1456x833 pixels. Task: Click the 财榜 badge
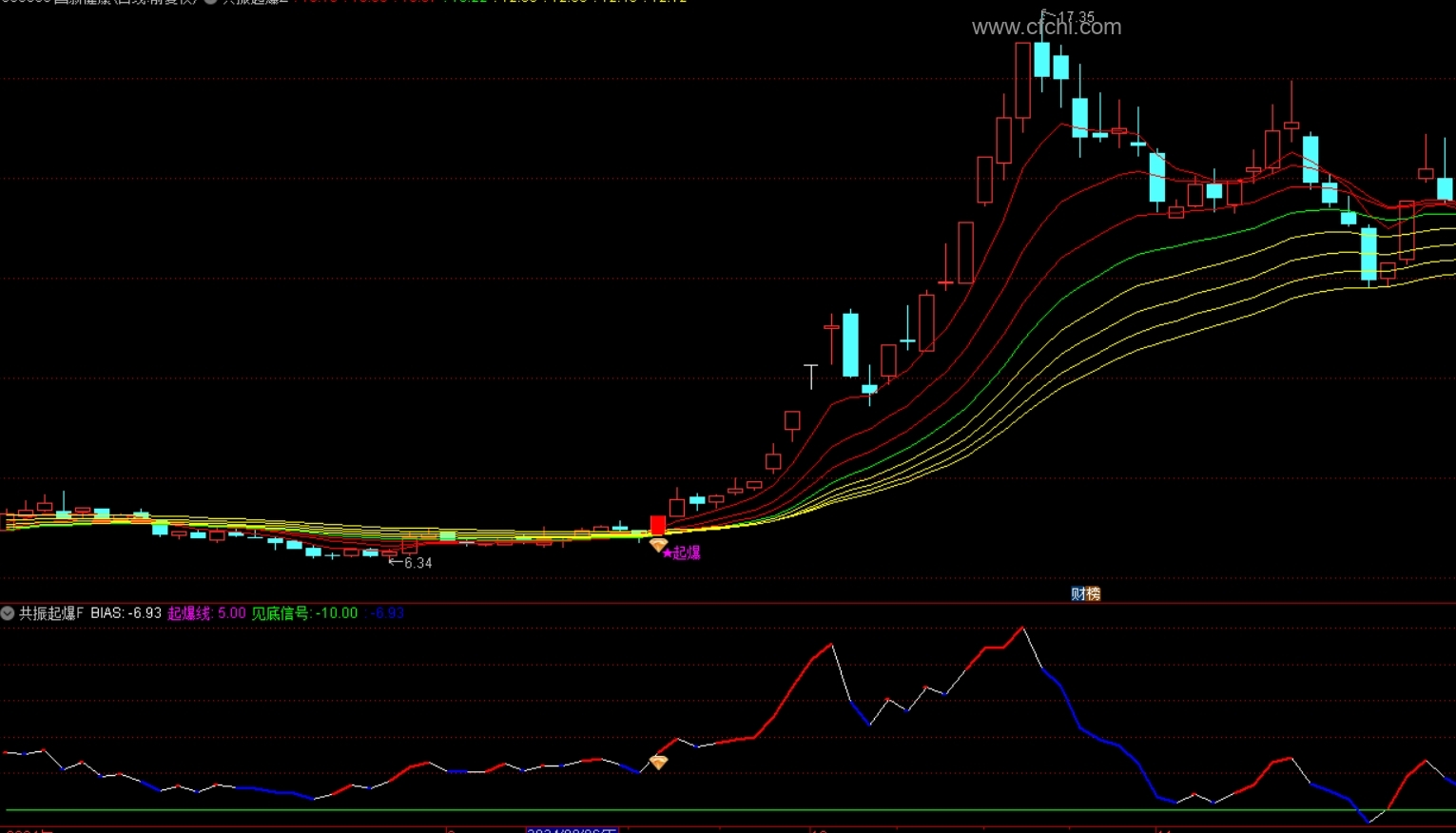pyautogui.click(x=1085, y=594)
